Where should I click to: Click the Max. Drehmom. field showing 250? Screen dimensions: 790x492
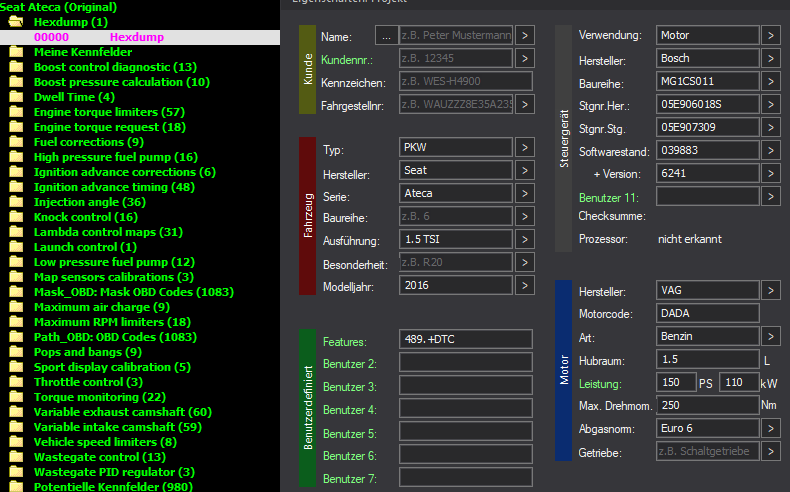pyautogui.click(x=708, y=405)
